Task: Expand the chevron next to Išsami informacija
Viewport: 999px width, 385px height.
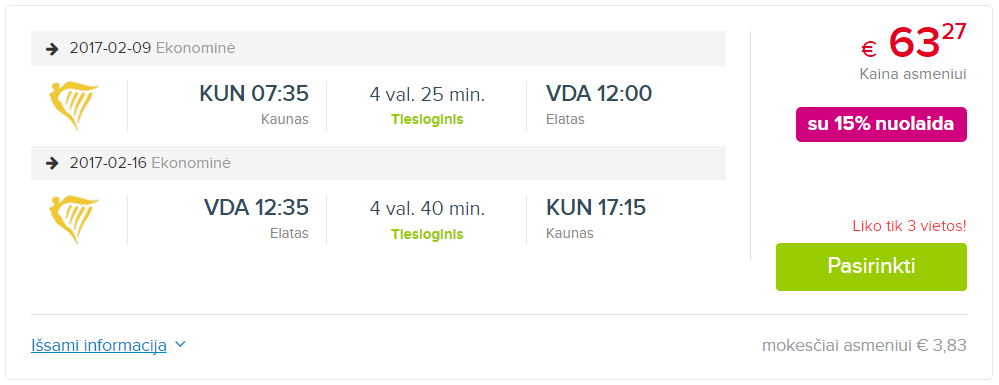Action: 180,345
